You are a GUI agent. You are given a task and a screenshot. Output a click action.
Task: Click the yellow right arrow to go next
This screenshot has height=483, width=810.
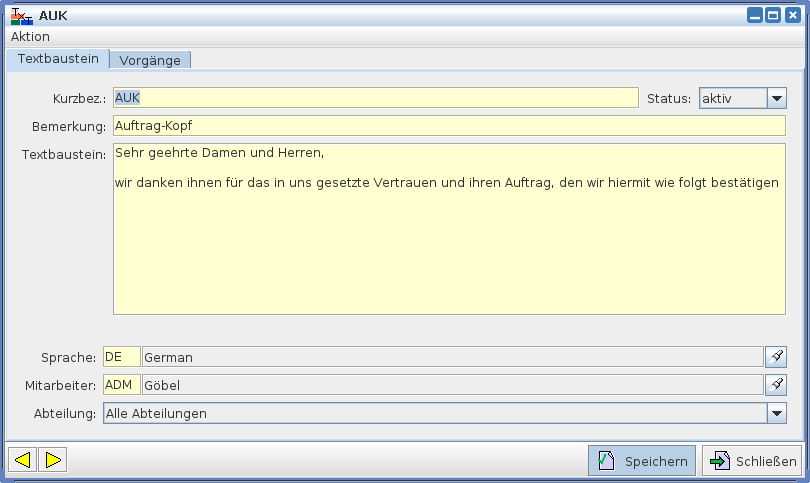coord(53,460)
